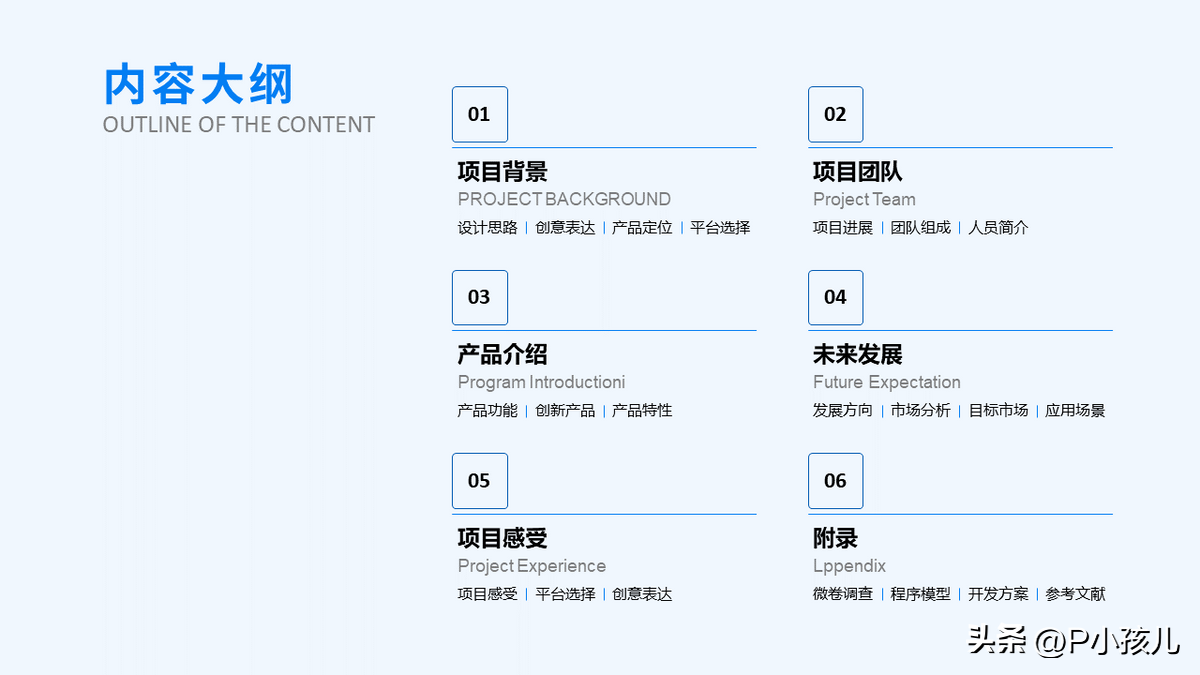The width and height of the screenshot is (1200, 675).
Task: Click the 产品特性 item
Action: (x=643, y=410)
